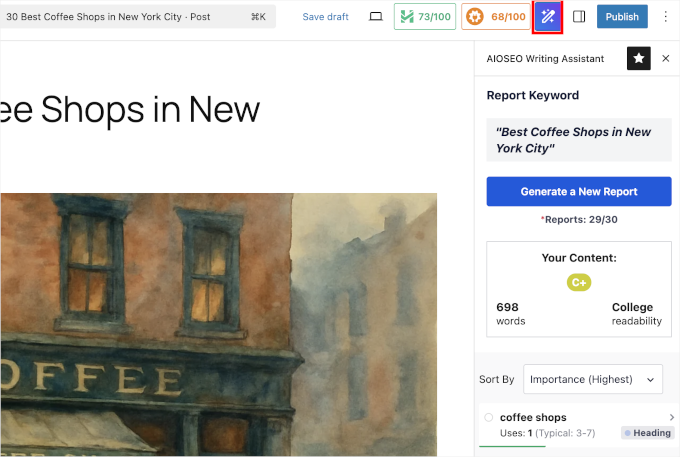Click Save draft link
Screen dimensions: 680x457
(x=325, y=17)
